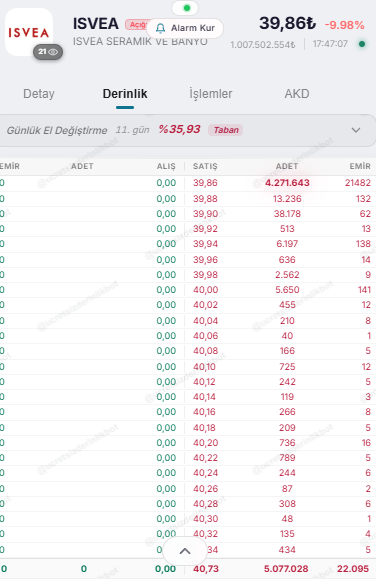This screenshot has width=376, height=579.
Task: Select the 39,96 sell price
Action: pos(205,260)
